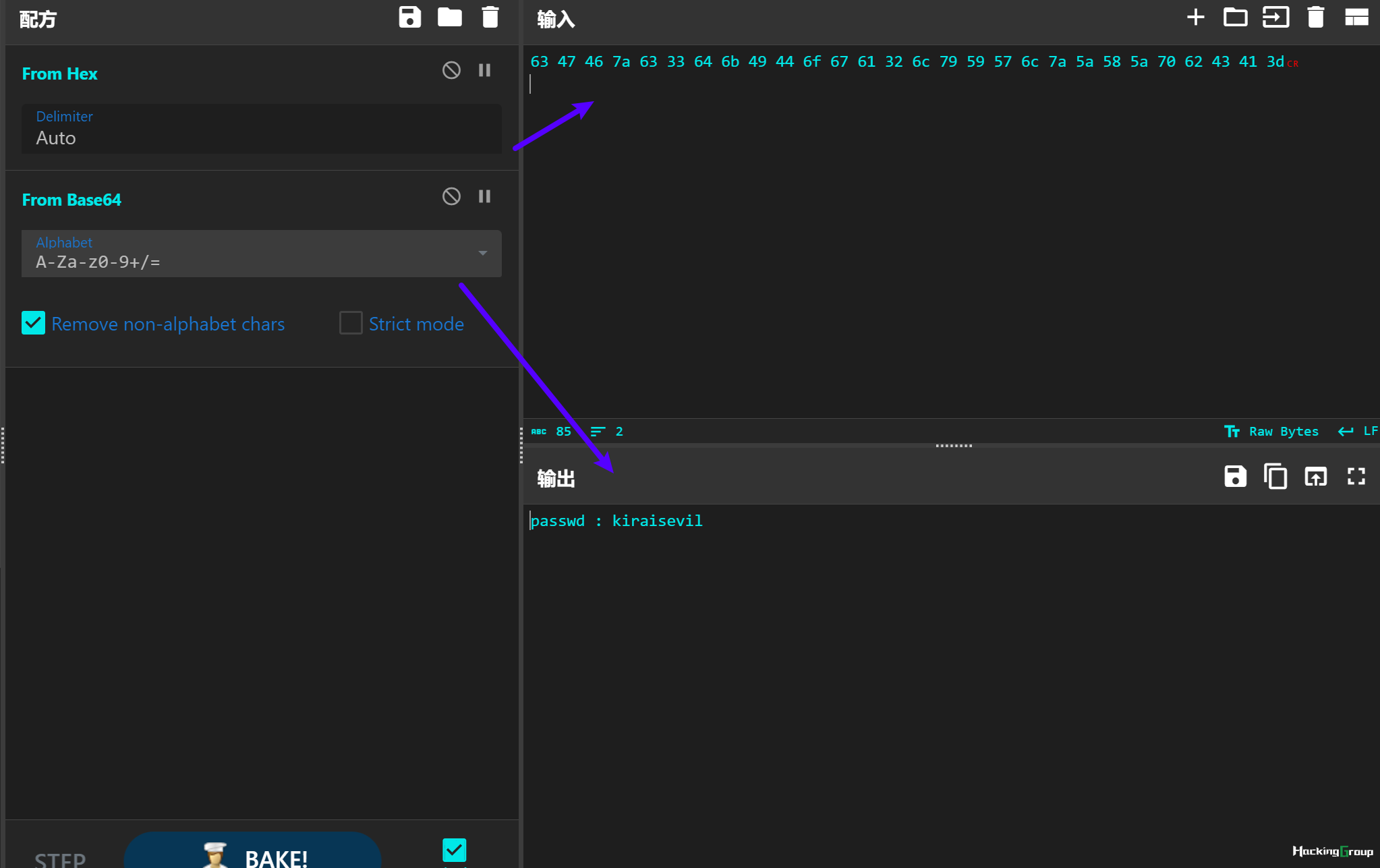1380x868 pixels.
Task: Change the Raw Bytes input encoding
Action: click(1271, 432)
